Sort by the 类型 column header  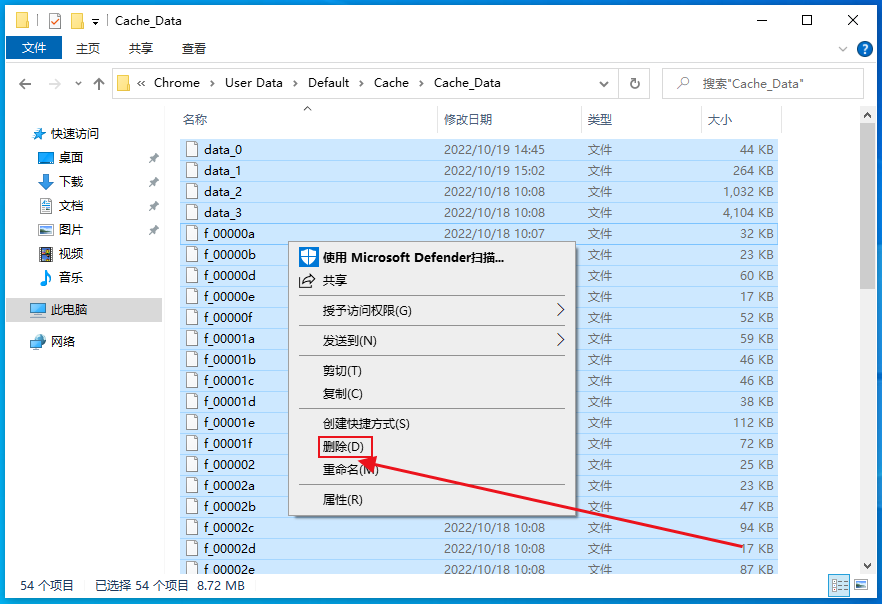tap(641, 119)
